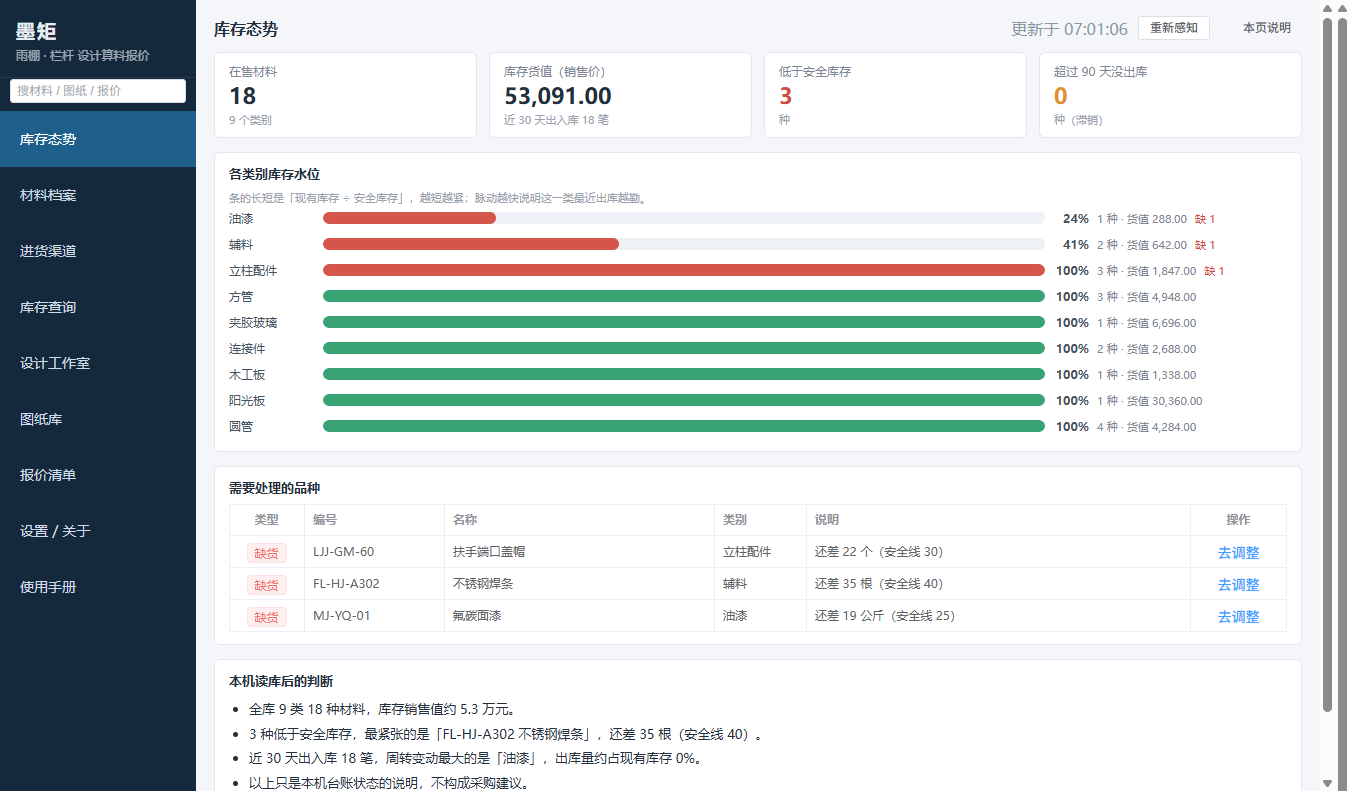Open 设置 / 关于 page

[98, 531]
